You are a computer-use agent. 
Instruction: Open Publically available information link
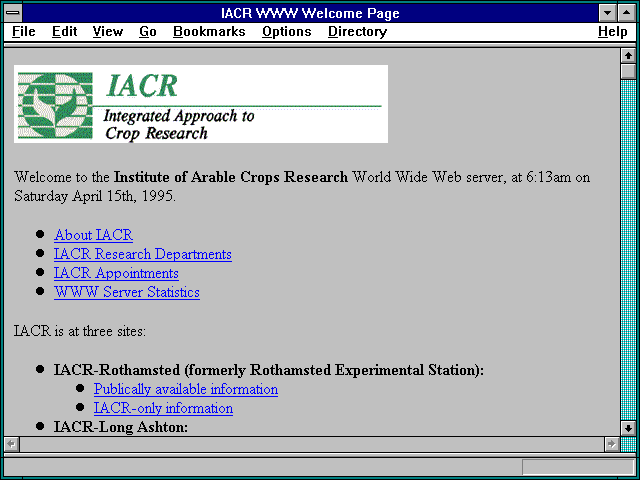(x=186, y=389)
